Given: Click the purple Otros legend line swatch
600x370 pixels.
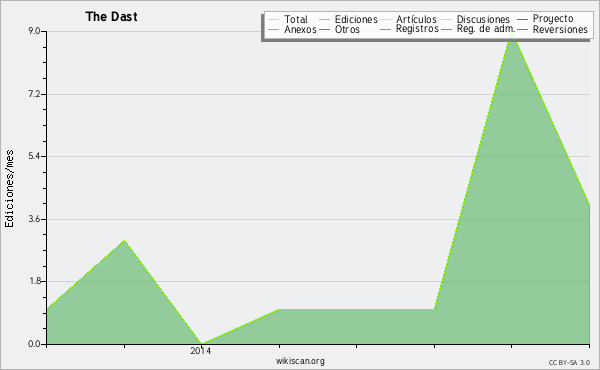Looking at the screenshot, I should (324, 29).
